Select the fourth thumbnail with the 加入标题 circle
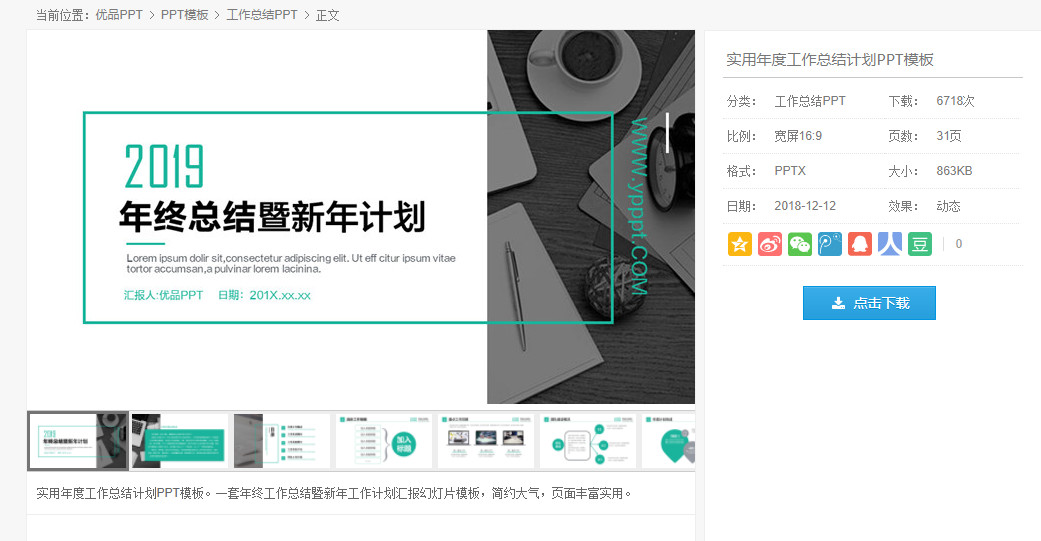Screen dimensions: 1041x541 pyautogui.click(x=384, y=441)
